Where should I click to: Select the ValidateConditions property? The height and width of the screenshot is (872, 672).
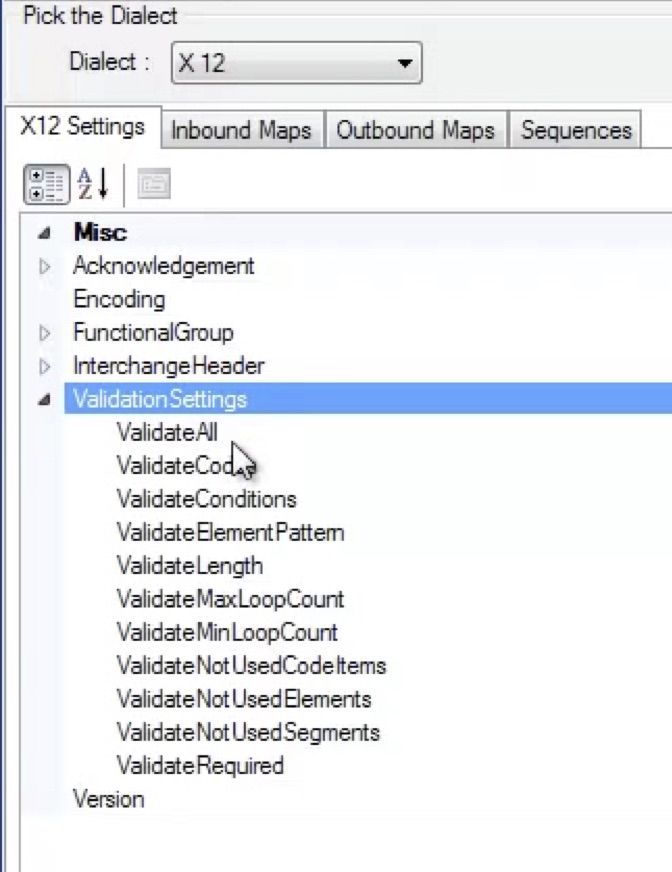(x=206, y=499)
